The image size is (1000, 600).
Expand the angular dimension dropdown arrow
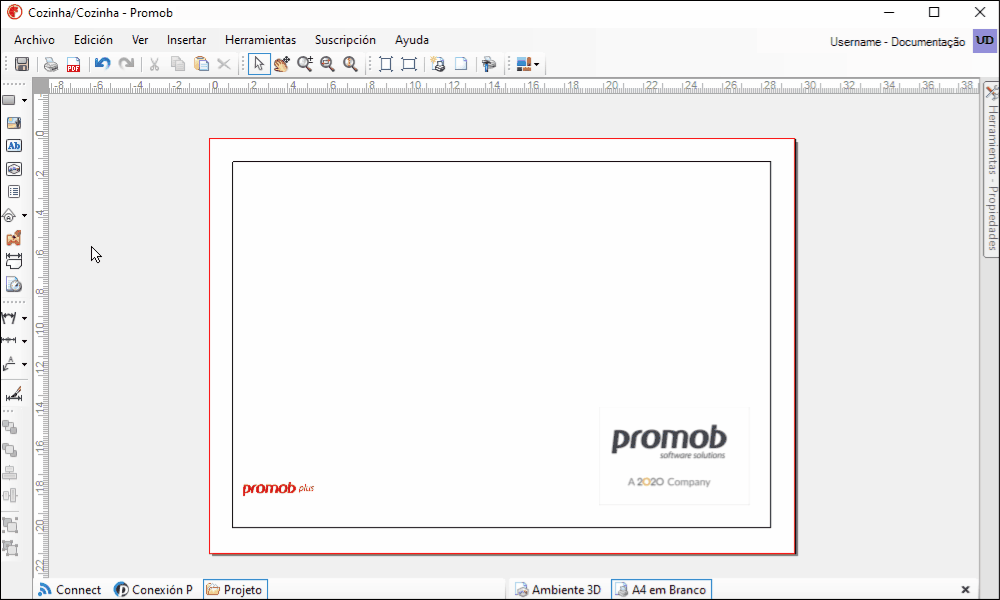tap(24, 318)
